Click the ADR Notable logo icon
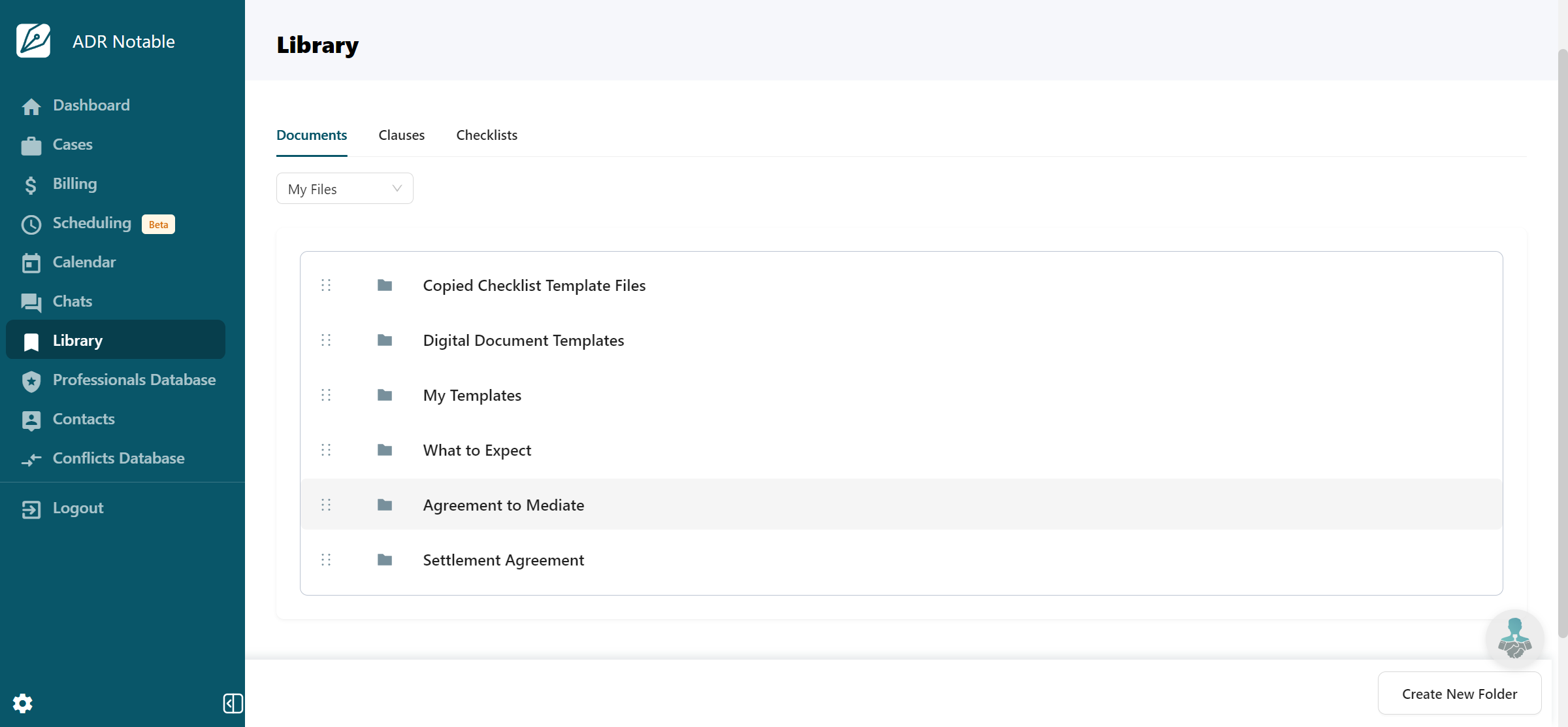The height and width of the screenshot is (727, 1568). click(x=33, y=41)
